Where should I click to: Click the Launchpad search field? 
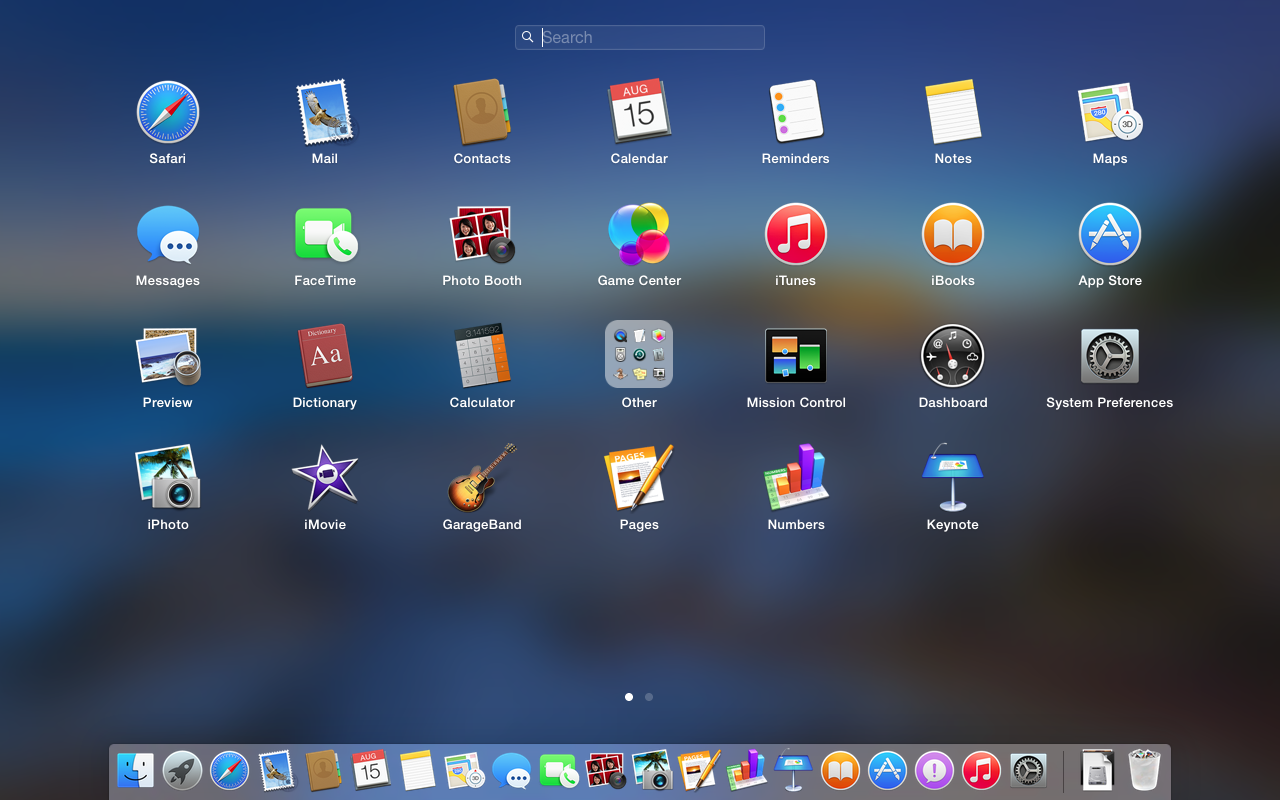640,37
